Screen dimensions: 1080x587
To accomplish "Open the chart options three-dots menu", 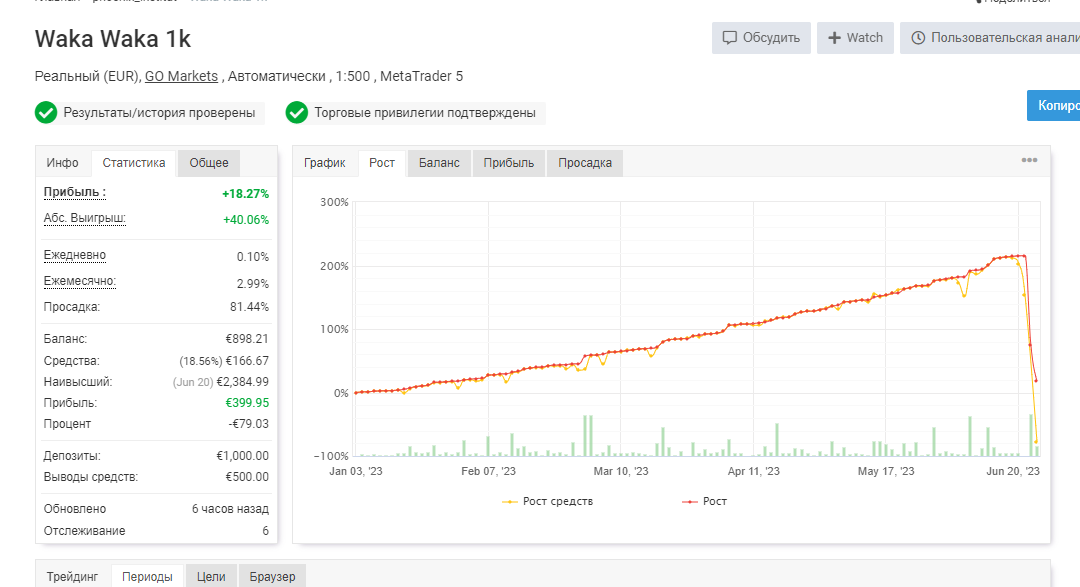I will (x=1029, y=160).
